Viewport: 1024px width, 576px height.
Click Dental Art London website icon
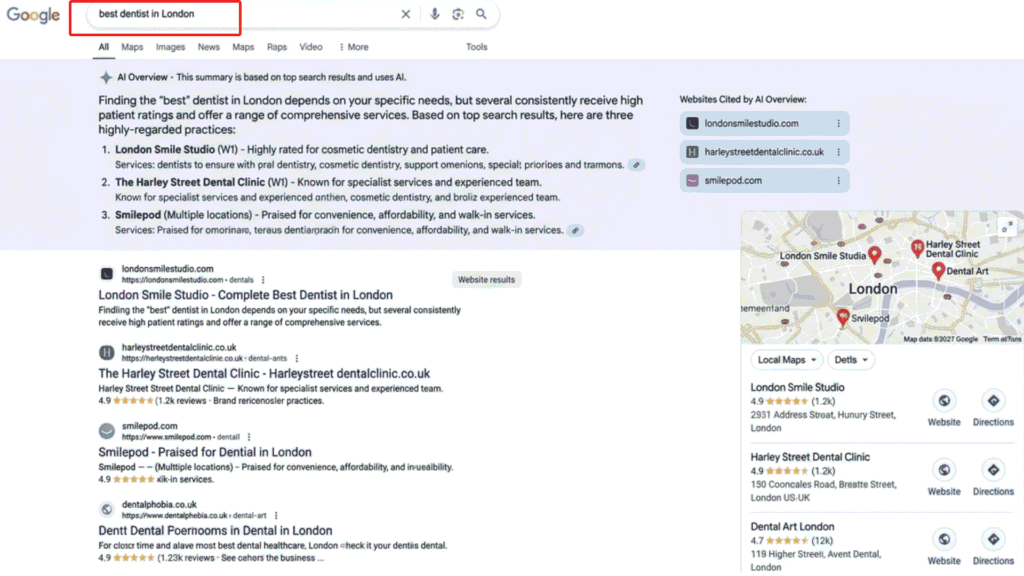click(944, 539)
